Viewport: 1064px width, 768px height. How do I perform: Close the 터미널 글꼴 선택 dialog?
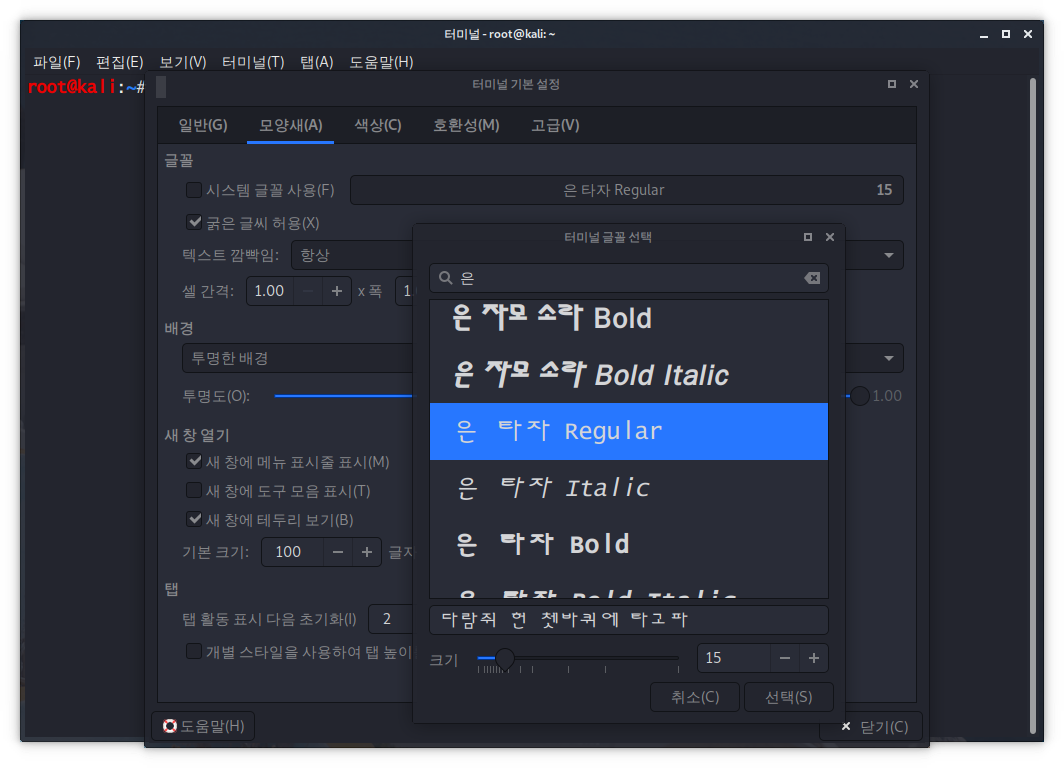829,237
